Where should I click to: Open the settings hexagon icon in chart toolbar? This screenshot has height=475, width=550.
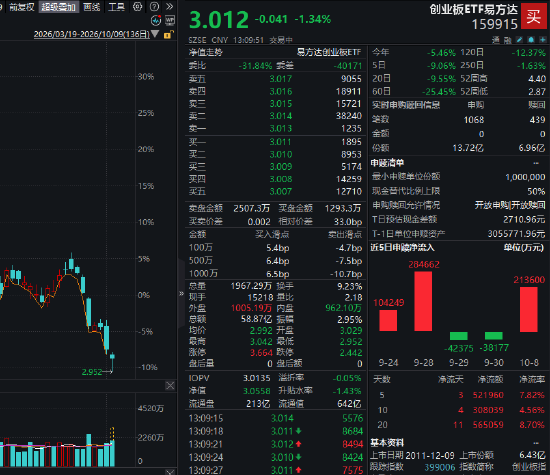click(138, 6)
